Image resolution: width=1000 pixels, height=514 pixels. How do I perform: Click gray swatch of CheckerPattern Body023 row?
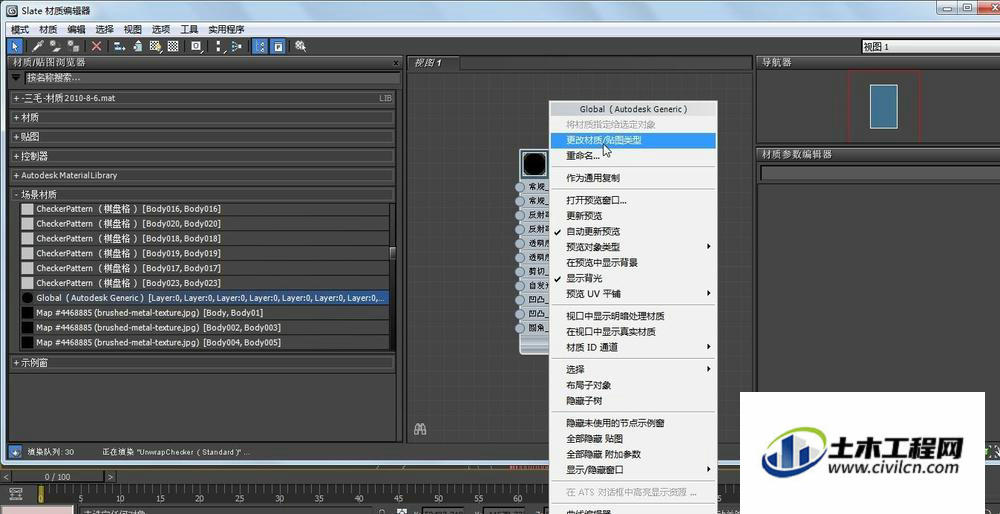pos(27,283)
